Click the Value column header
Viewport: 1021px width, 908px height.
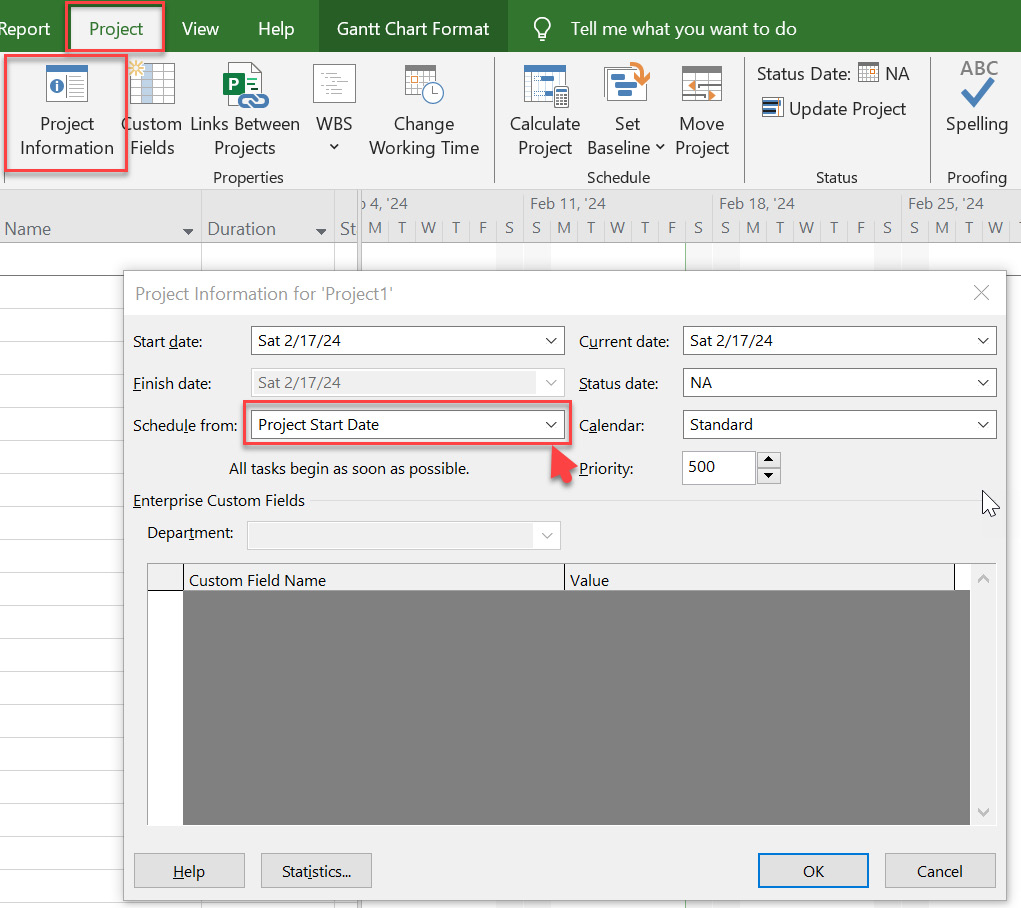tap(759, 580)
